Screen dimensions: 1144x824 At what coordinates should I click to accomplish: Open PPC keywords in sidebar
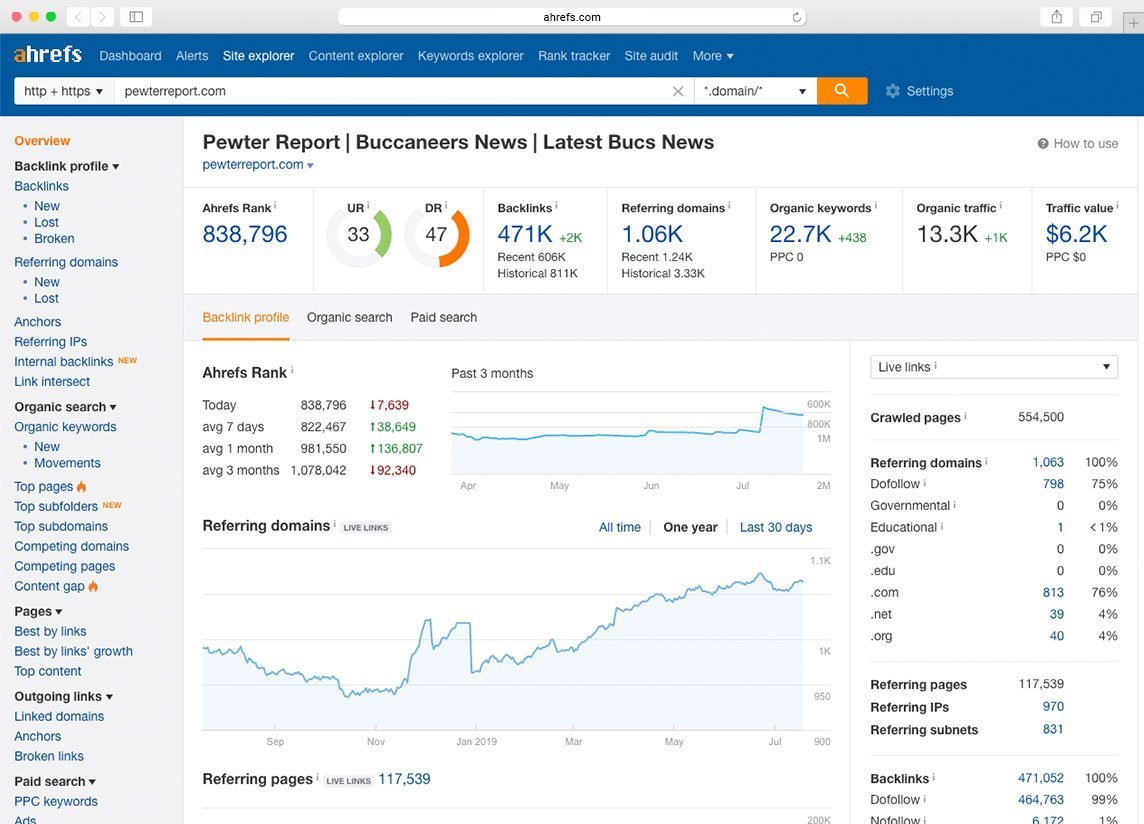[x=55, y=801]
